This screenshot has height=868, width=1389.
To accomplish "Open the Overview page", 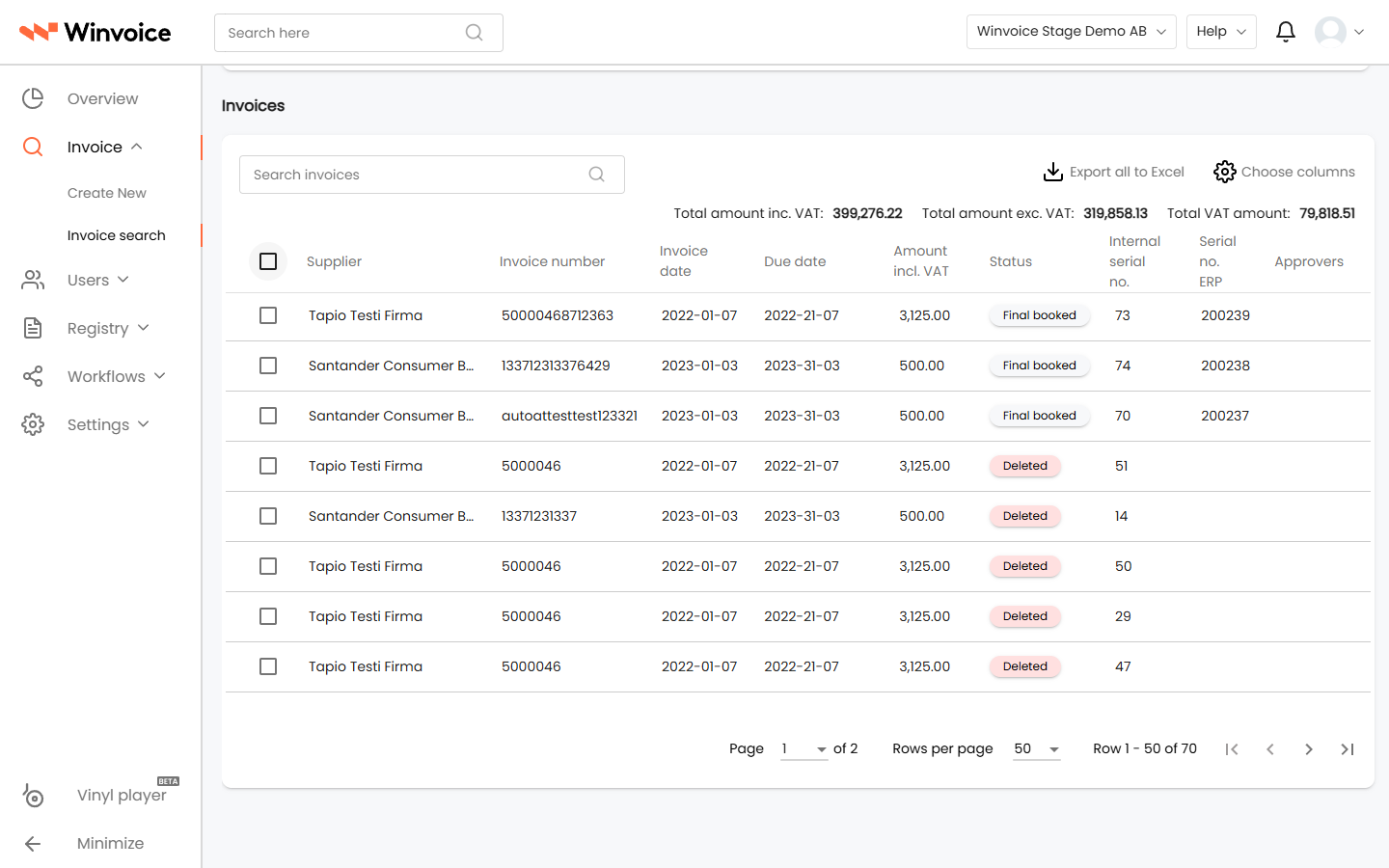I will tap(102, 98).
